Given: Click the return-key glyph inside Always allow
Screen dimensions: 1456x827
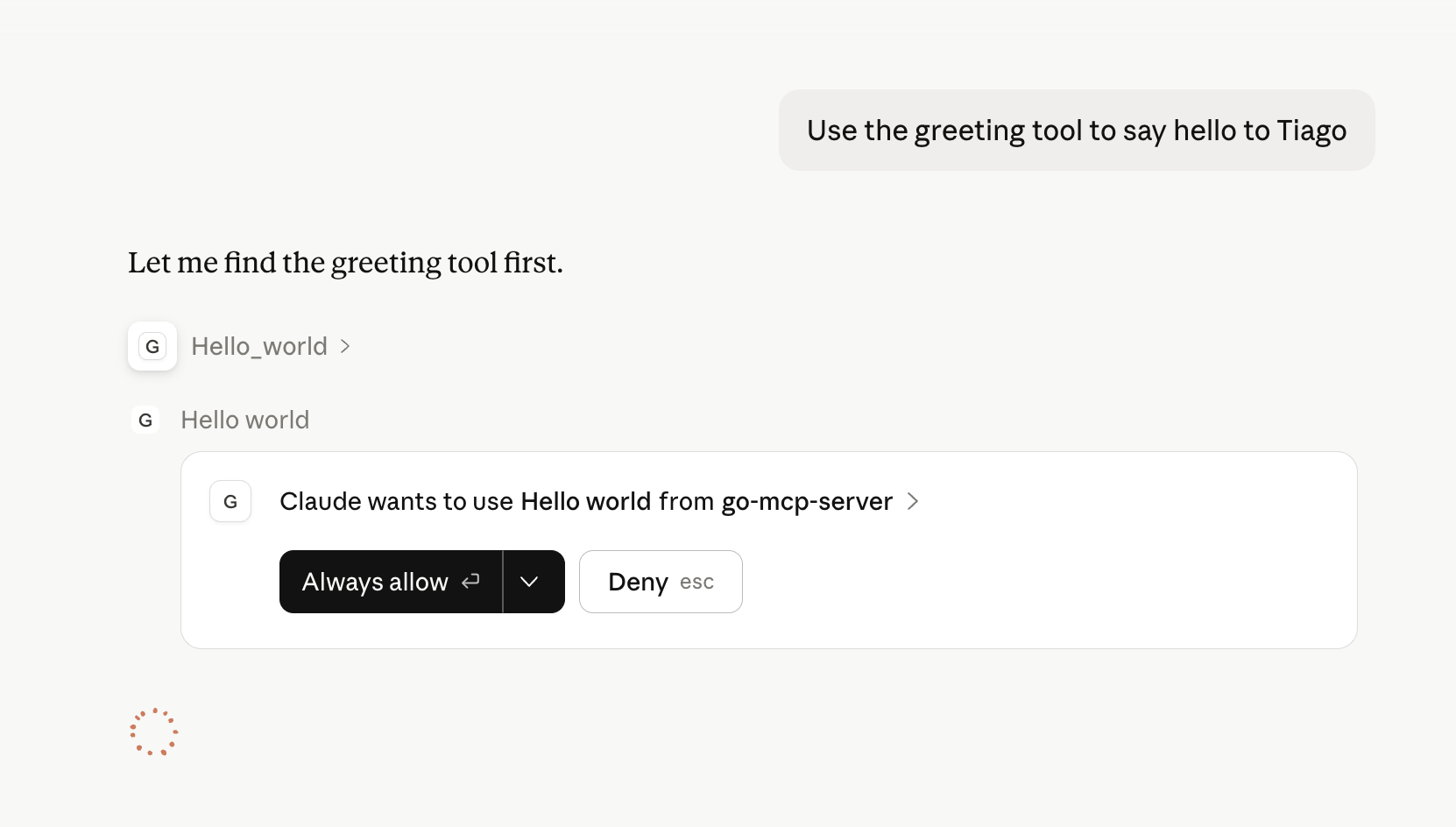Looking at the screenshot, I should [x=470, y=581].
